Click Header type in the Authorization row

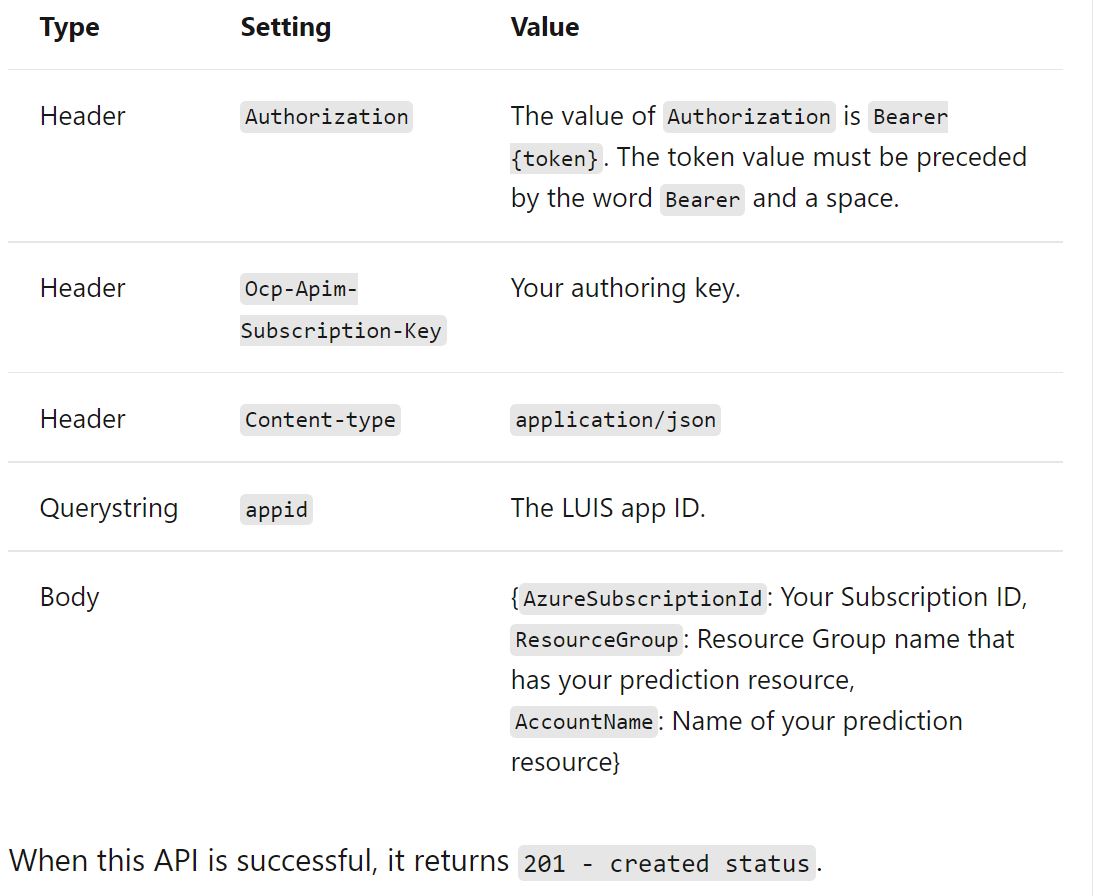[x=82, y=116]
